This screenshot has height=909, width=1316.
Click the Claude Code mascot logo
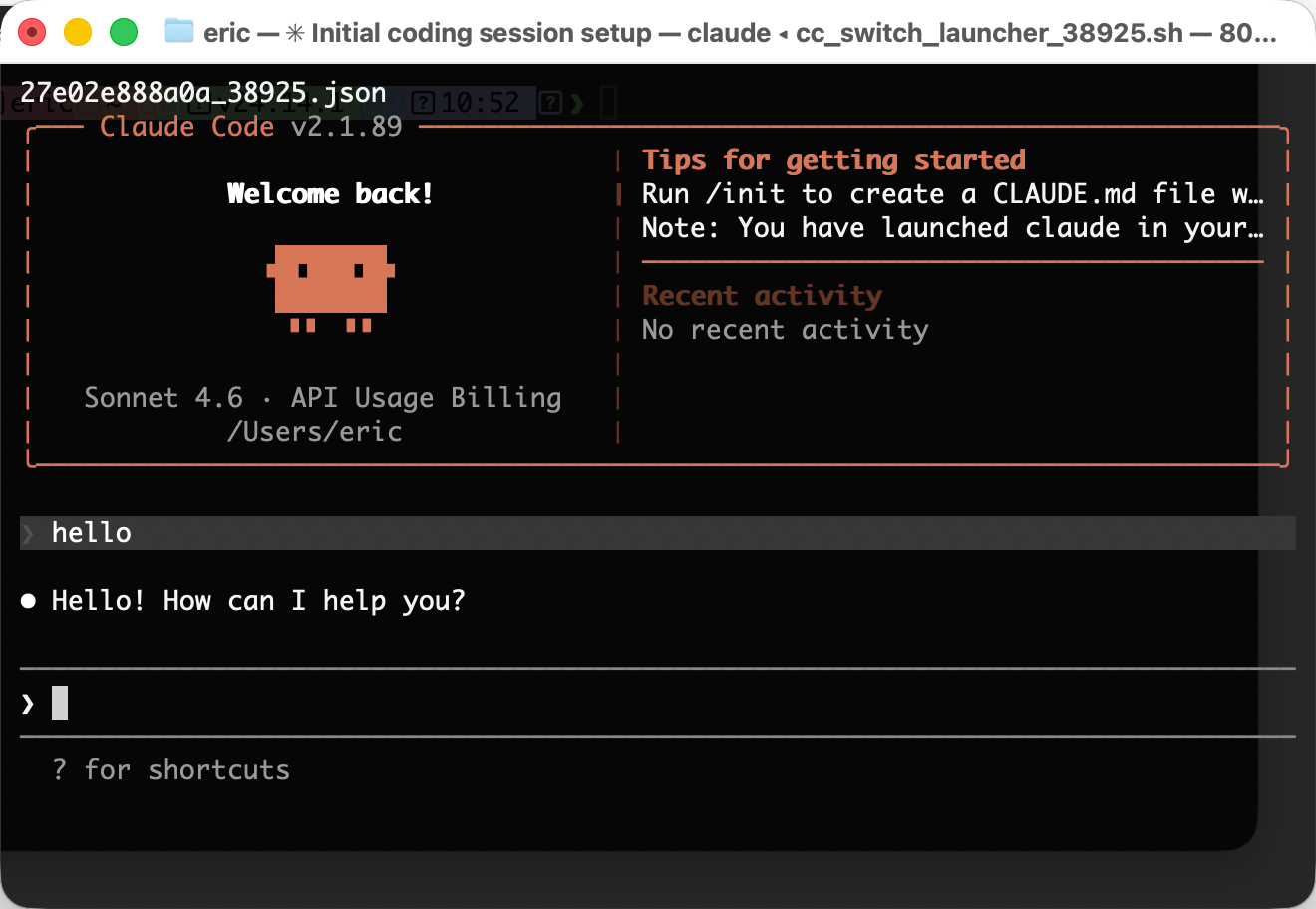pos(331,288)
